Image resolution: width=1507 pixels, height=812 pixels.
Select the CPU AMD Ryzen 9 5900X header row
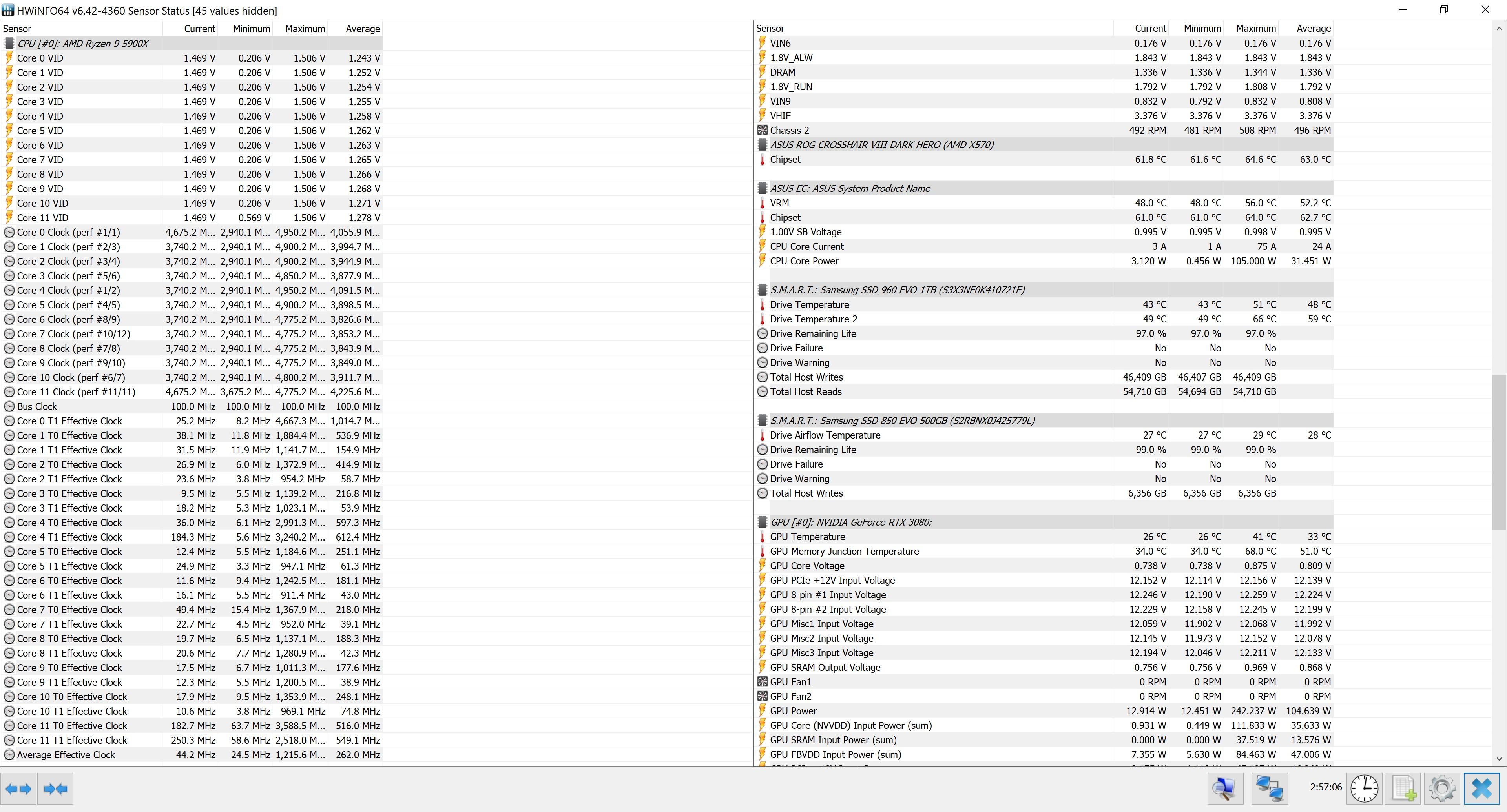pyautogui.click(x=82, y=43)
